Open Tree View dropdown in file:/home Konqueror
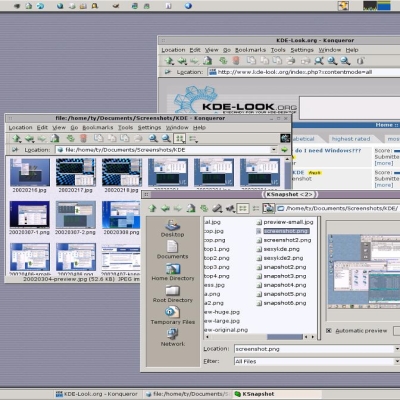Screen dimensions: 400x400 click(x=193, y=139)
